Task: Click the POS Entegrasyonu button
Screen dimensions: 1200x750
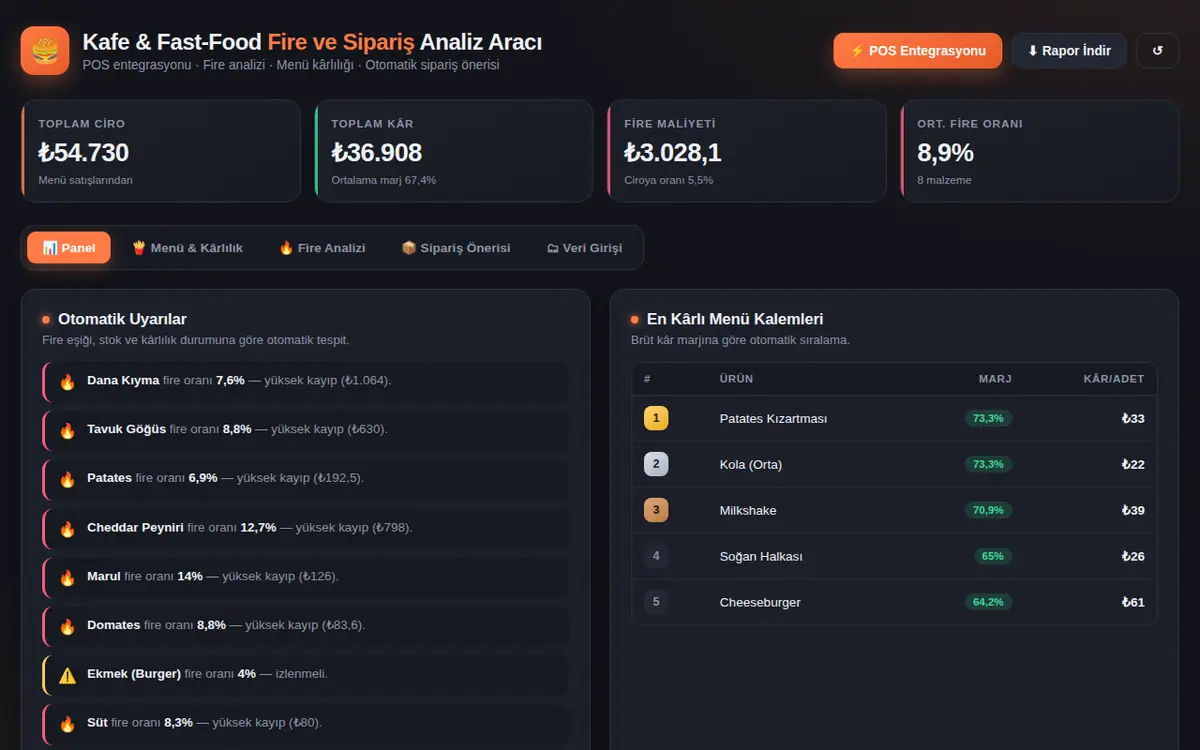Action: pyautogui.click(x=918, y=51)
